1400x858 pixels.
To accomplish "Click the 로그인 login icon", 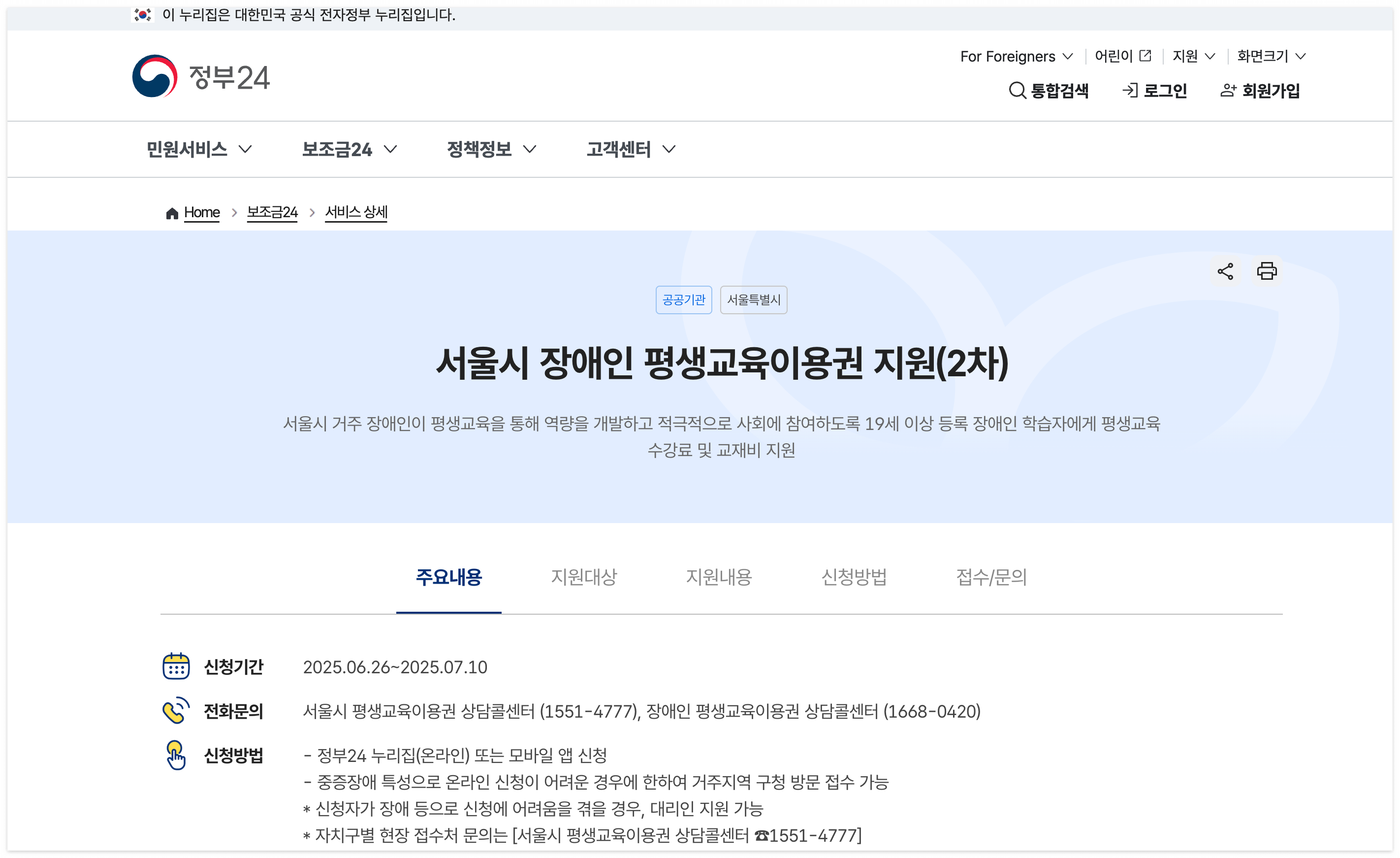I will 1130,91.
